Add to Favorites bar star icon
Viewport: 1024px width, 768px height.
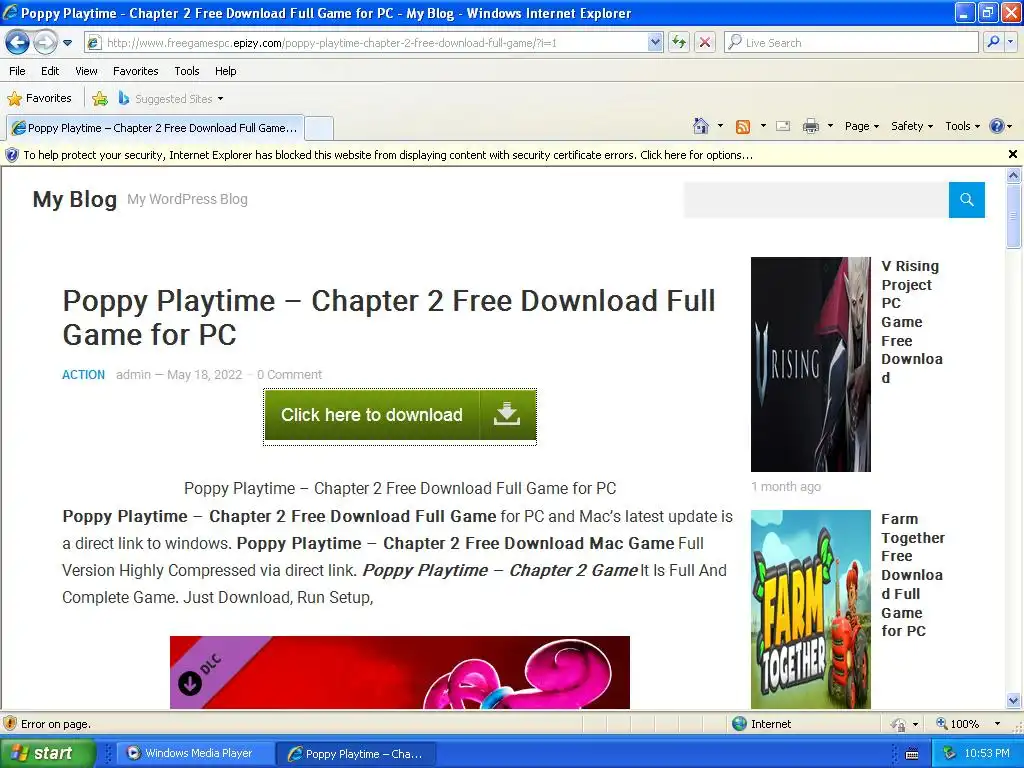click(x=100, y=99)
